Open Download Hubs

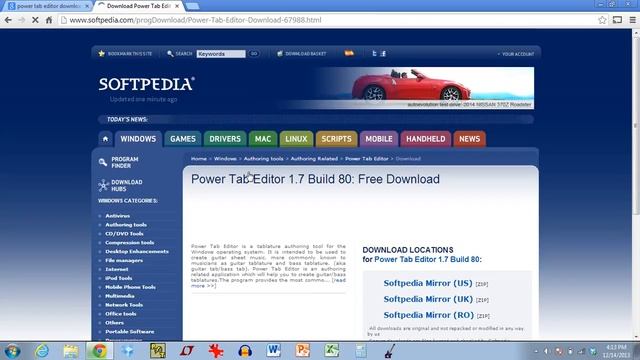point(120,185)
